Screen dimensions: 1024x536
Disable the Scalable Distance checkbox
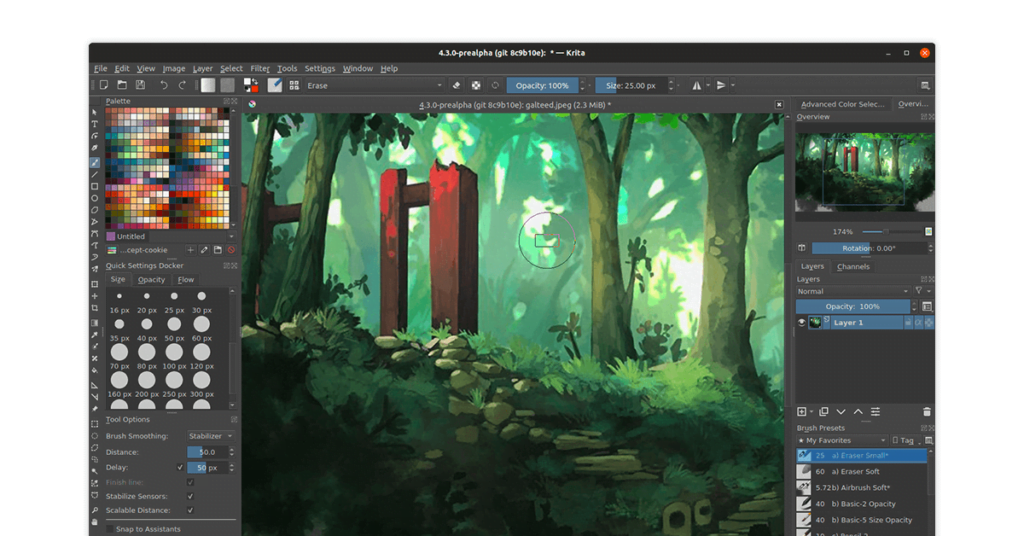click(190, 510)
